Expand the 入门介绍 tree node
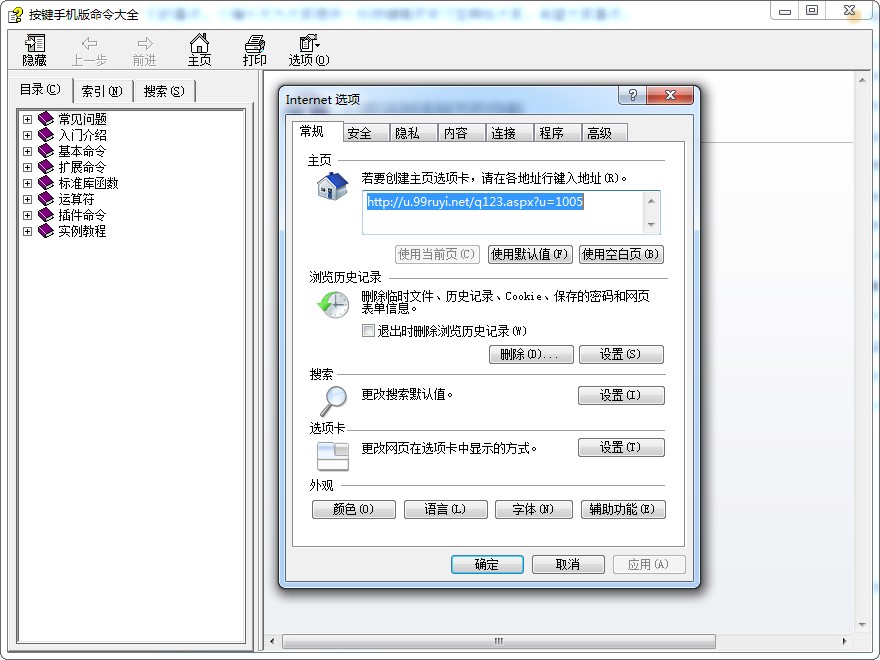 click(27, 135)
